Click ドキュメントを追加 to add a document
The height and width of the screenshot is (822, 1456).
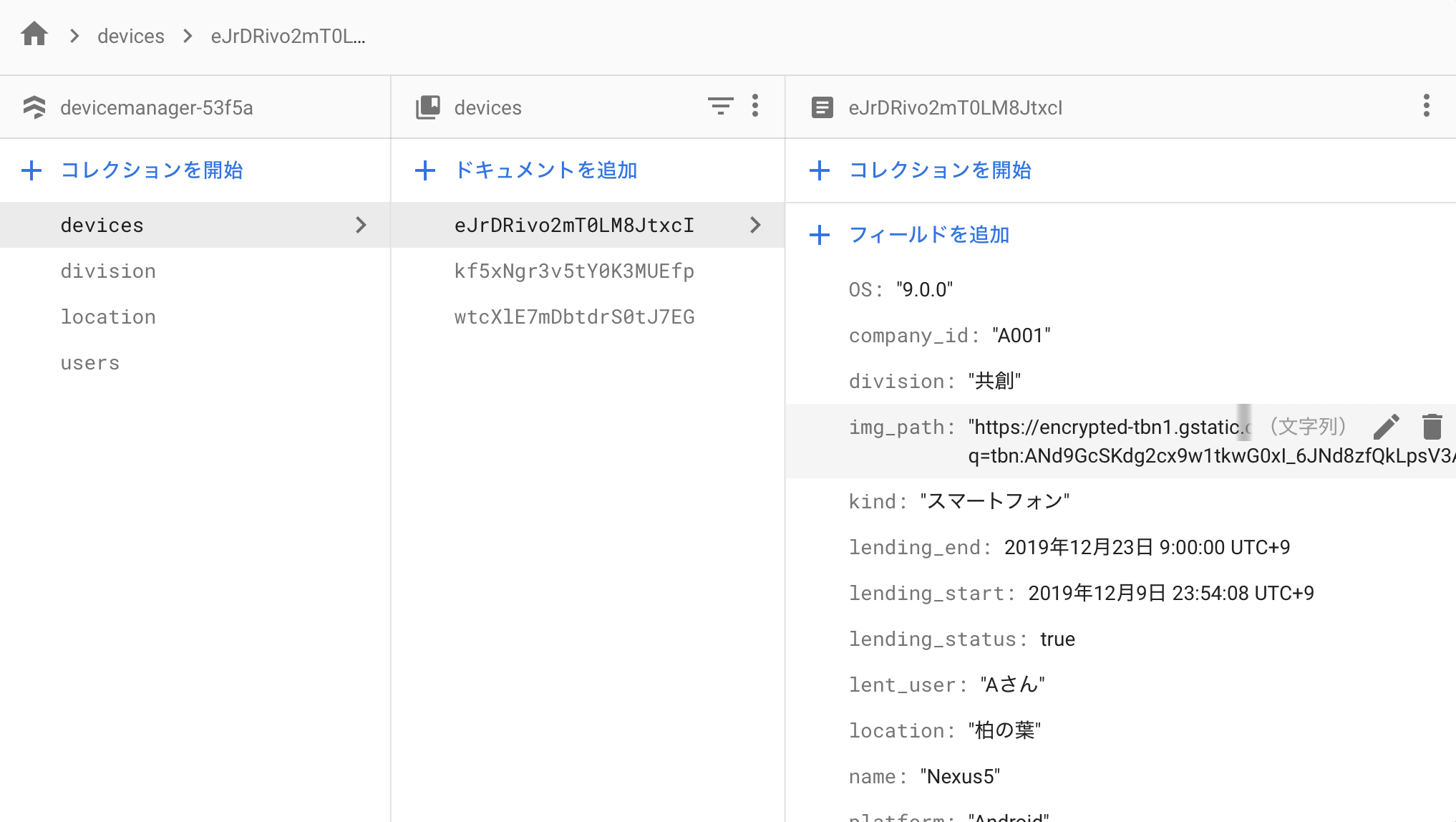545,170
